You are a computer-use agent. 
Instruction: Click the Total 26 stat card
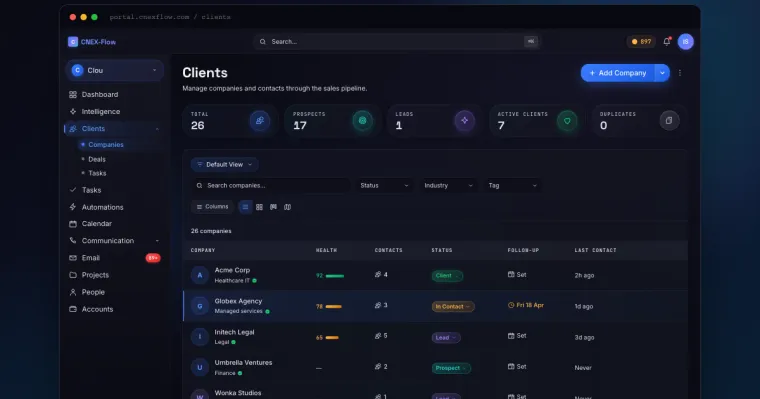[x=230, y=121]
